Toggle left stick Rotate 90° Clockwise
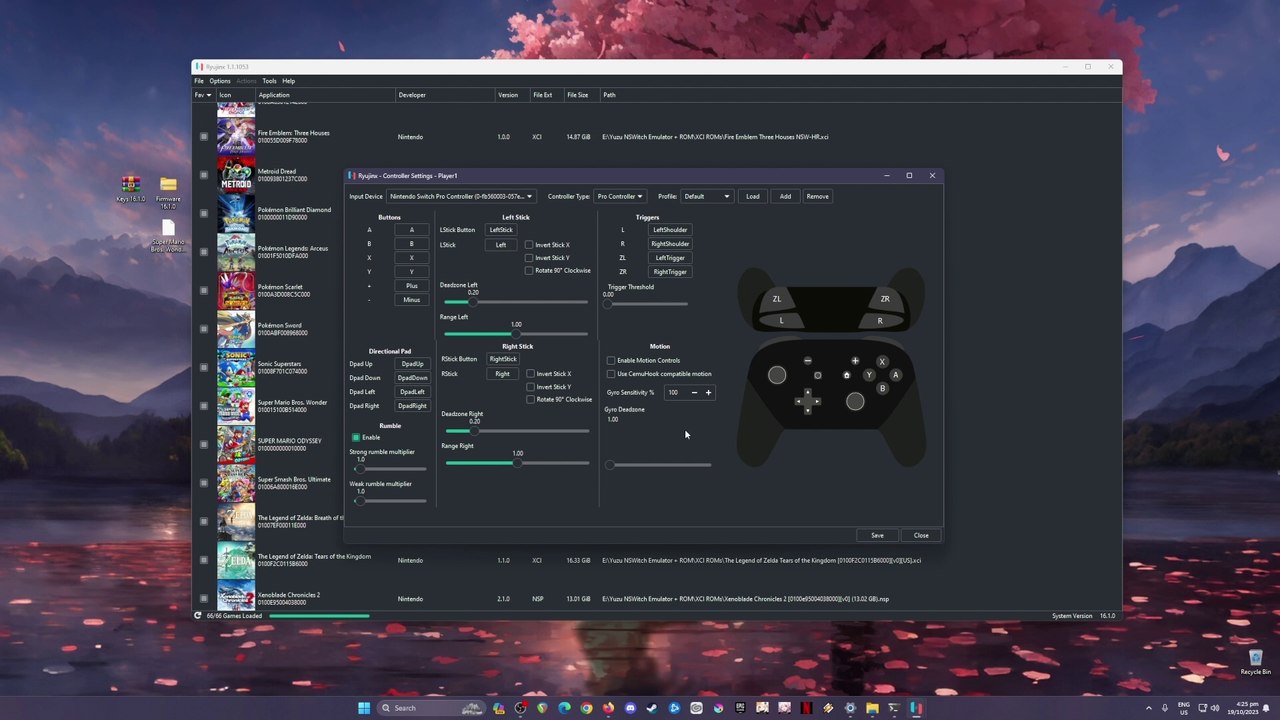The image size is (1280, 720). pyautogui.click(x=529, y=271)
